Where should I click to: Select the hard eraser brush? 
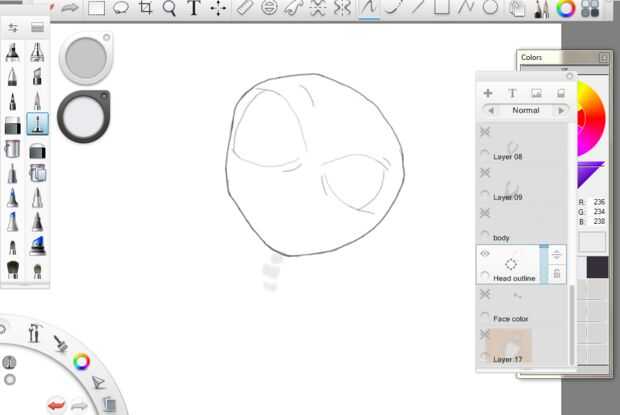click(x=13, y=125)
